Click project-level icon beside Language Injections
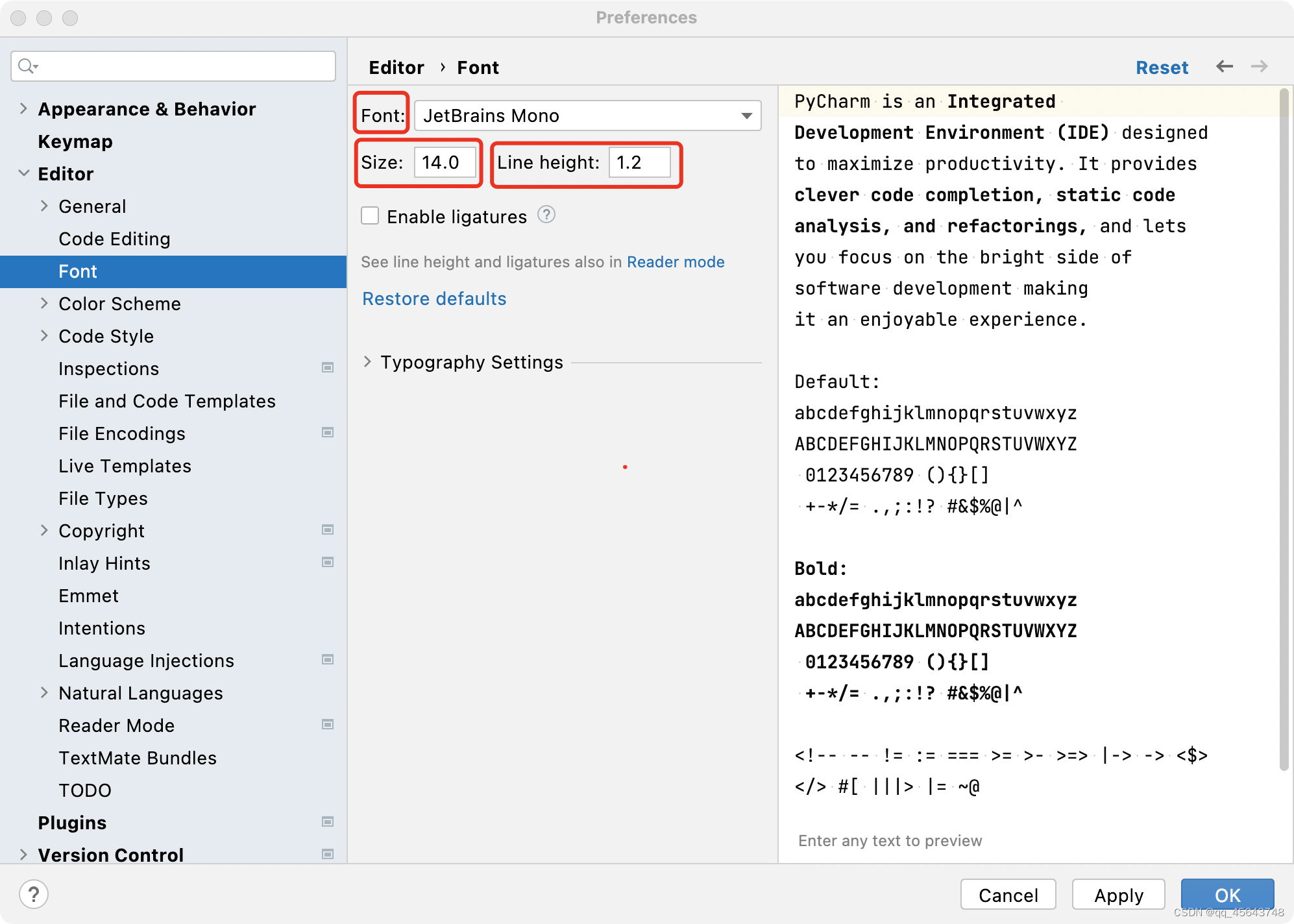Image resolution: width=1294 pixels, height=924 pixels. (x=328, y=660)
